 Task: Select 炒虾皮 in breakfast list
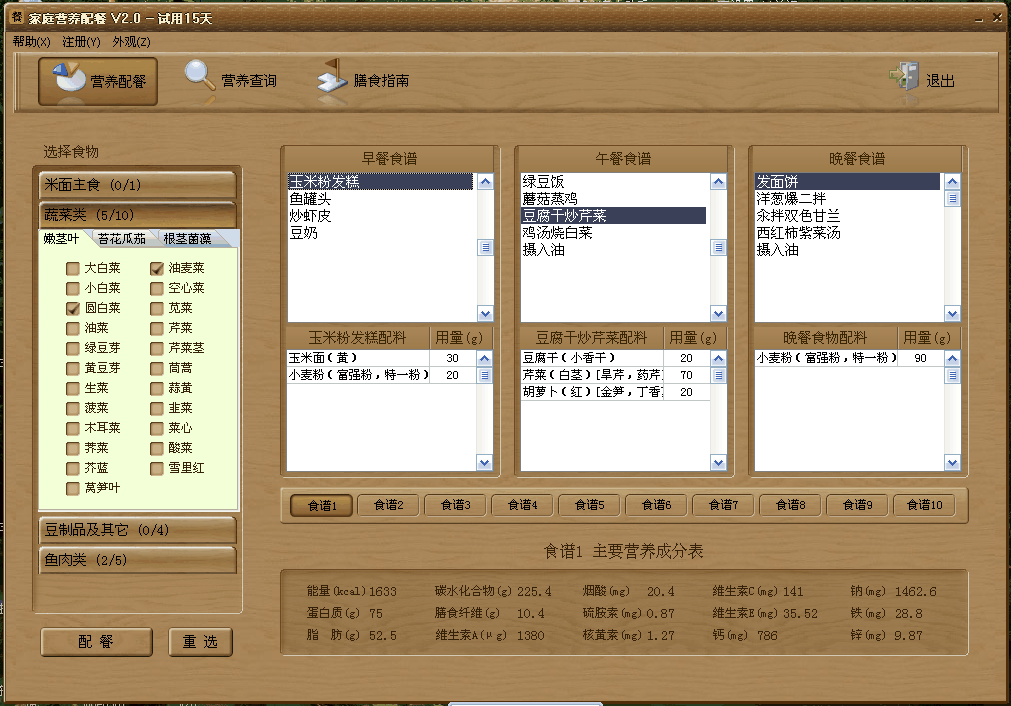(x=380, y=215)
